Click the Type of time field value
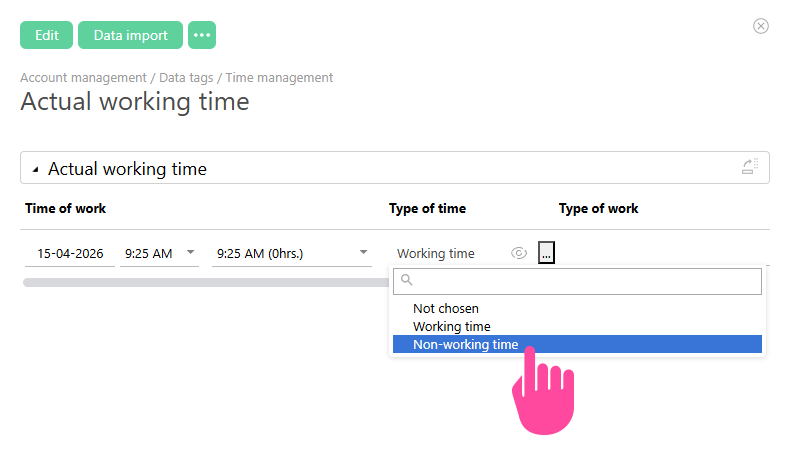The height and width of the screenshot is (459, 788). (436, 254)
